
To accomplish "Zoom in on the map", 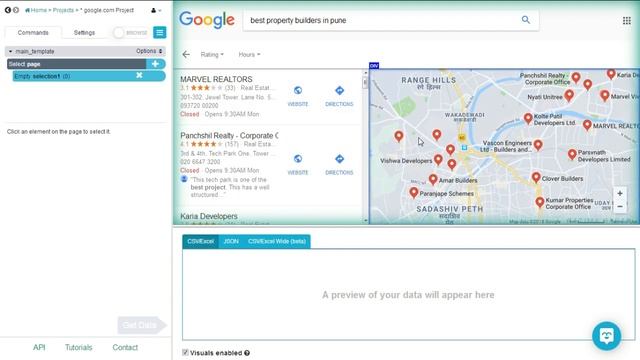I will (620, 193).
